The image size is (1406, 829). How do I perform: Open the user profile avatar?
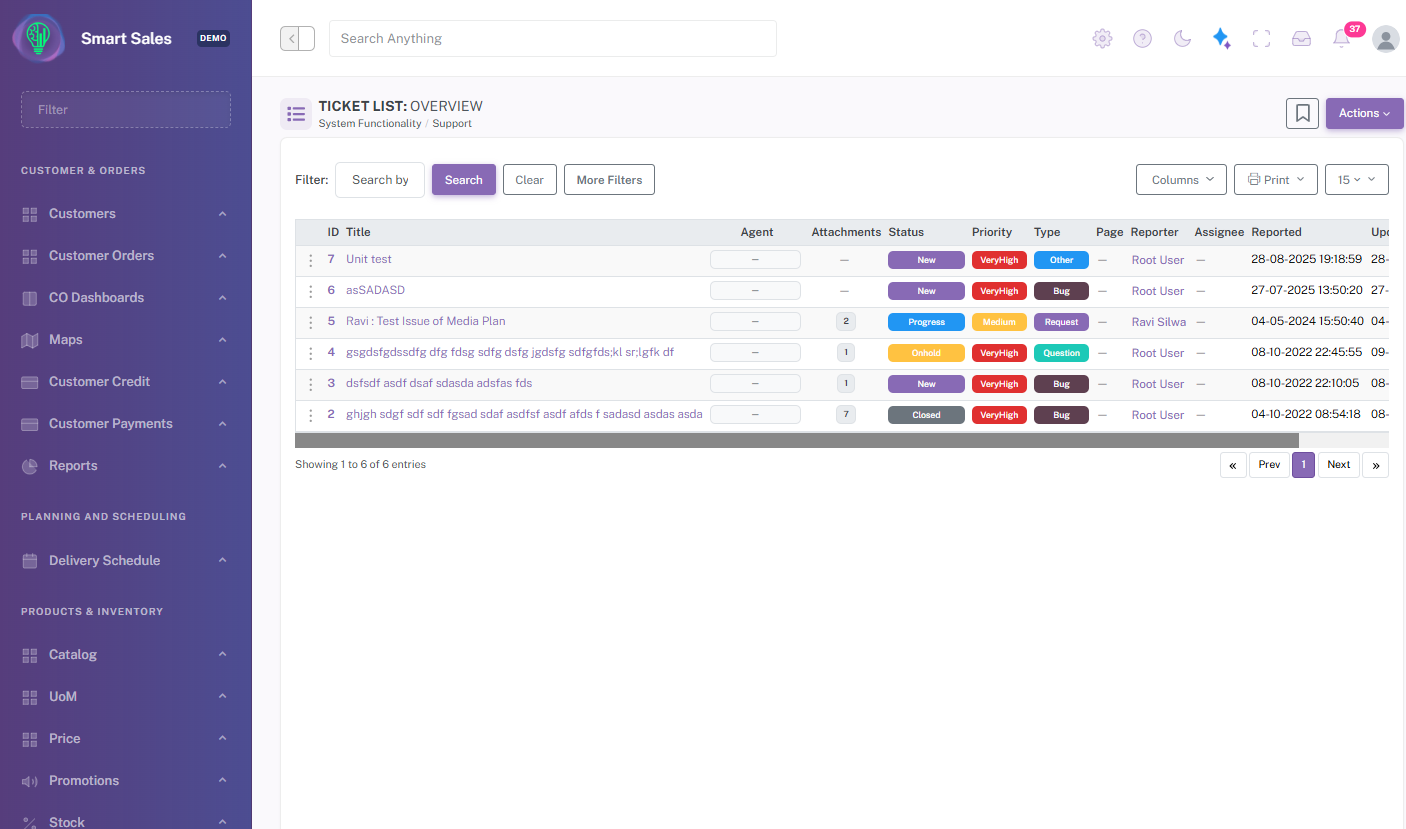coord(1386,38)
